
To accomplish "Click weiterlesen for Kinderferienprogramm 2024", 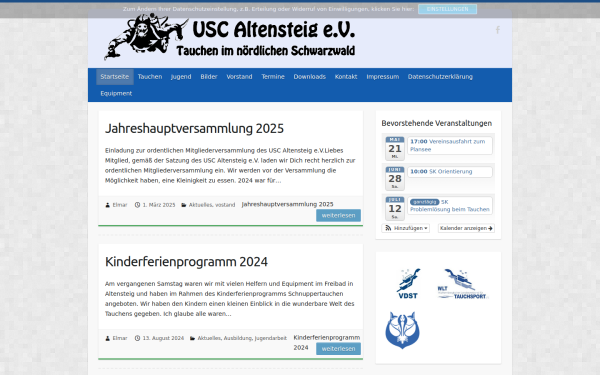I will tap(338, 349).
